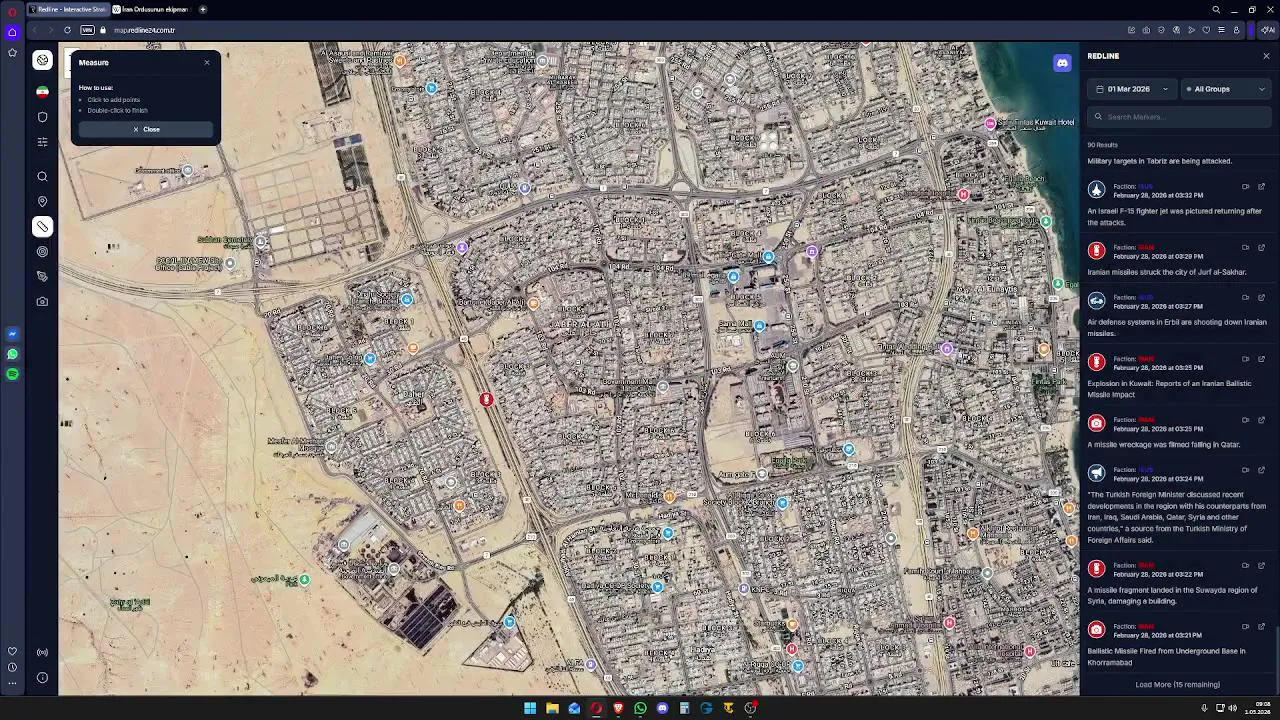Open external link for F-15 fighter jet entry
Image resolution: width=1280 pixels, height=720 pixels.
pyautogui.click(x=1261, y=187)
